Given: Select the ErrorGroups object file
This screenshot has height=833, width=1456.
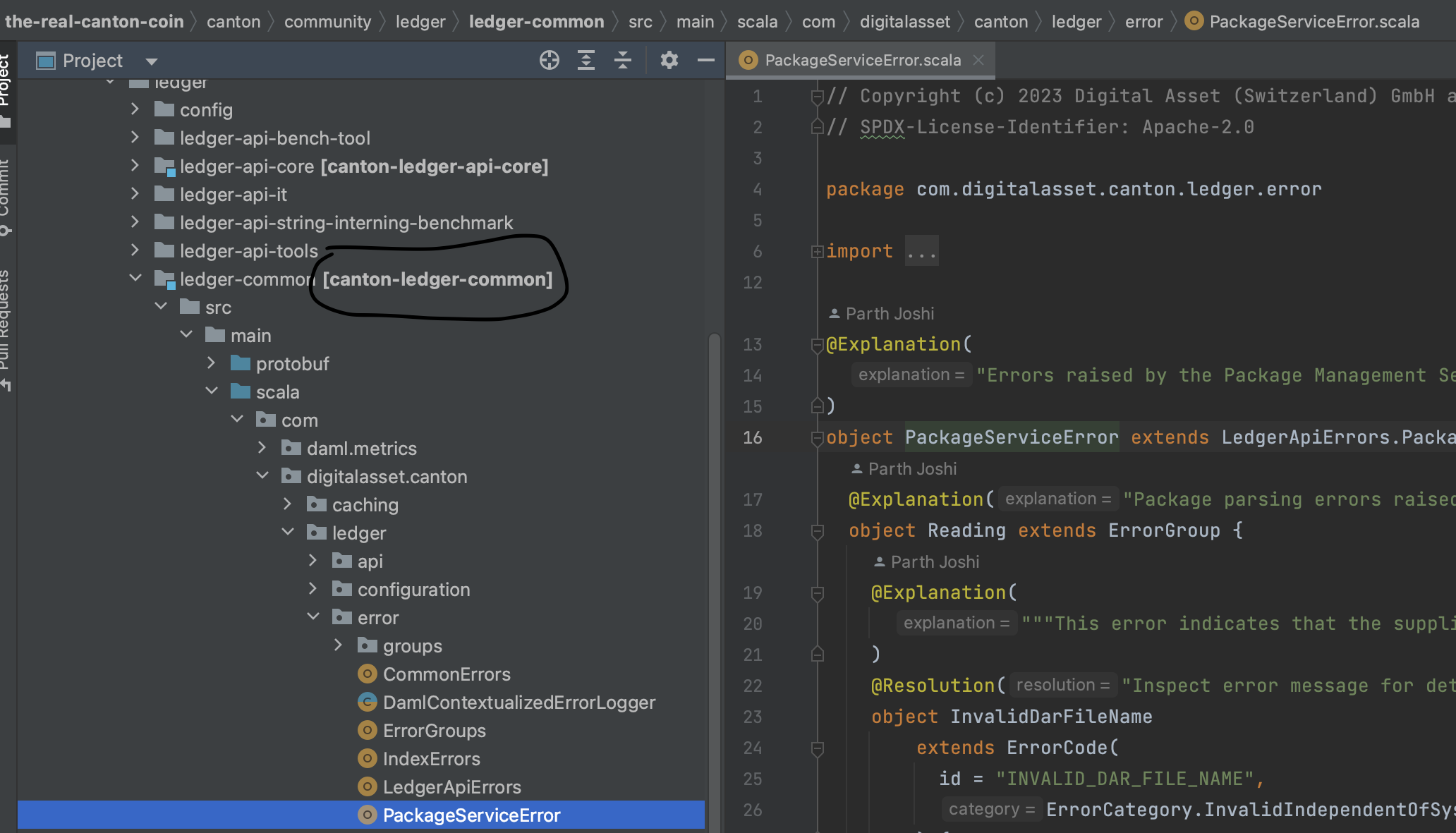Looking at the screenshot, I should coord(434,731).
